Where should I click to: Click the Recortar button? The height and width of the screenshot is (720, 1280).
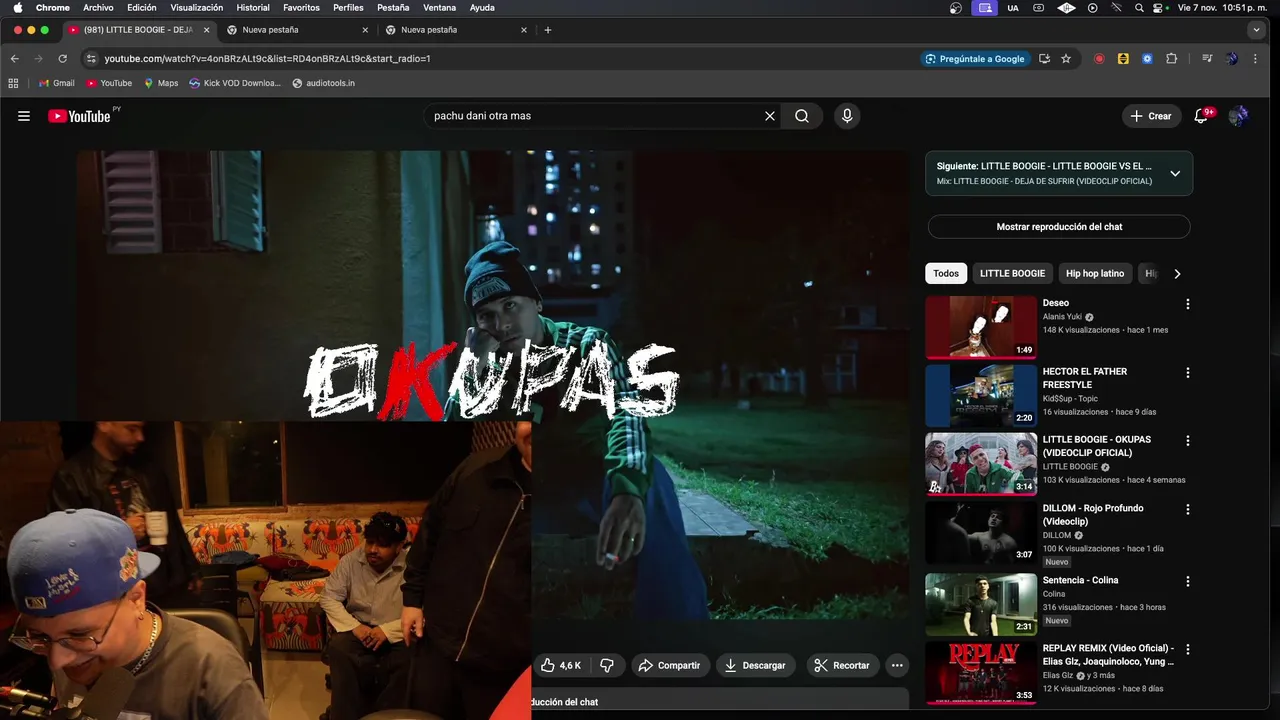pos(842,665)
